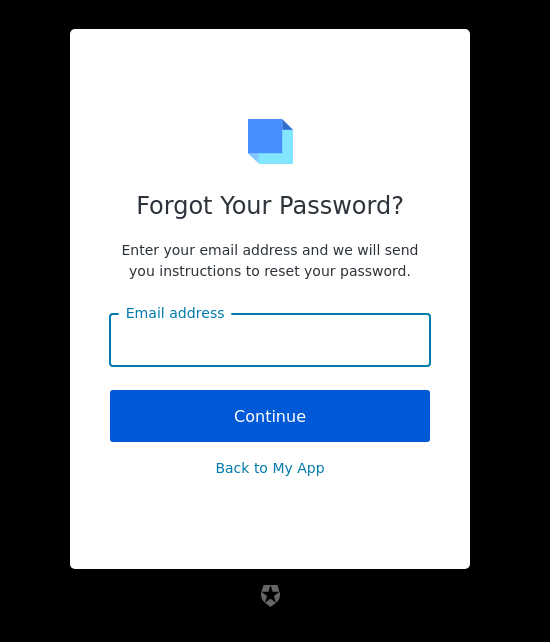This screenshot has height=642, width=550.
Task: Click 'Password?' word in the heading
Action: click(342, 206)
